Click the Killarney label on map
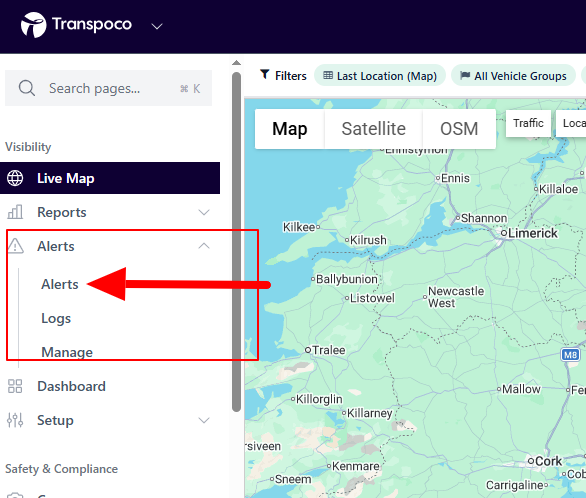This screenshot has width=586, height=498. point(370,413)
